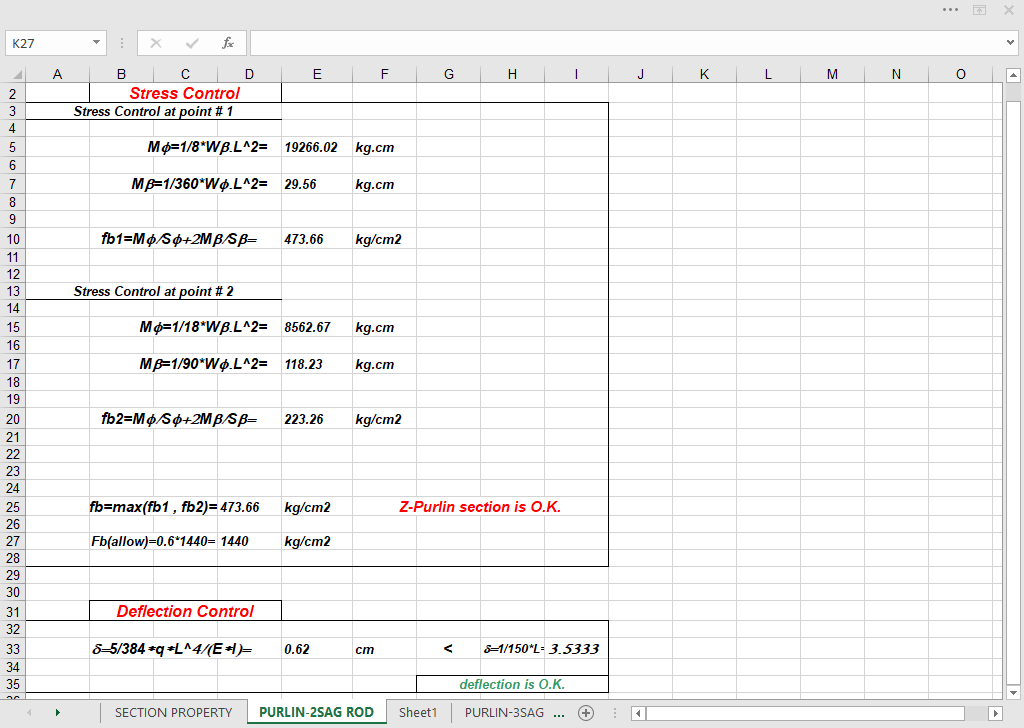Click the Z-Purlin section is O.K. text

(480, 507)
